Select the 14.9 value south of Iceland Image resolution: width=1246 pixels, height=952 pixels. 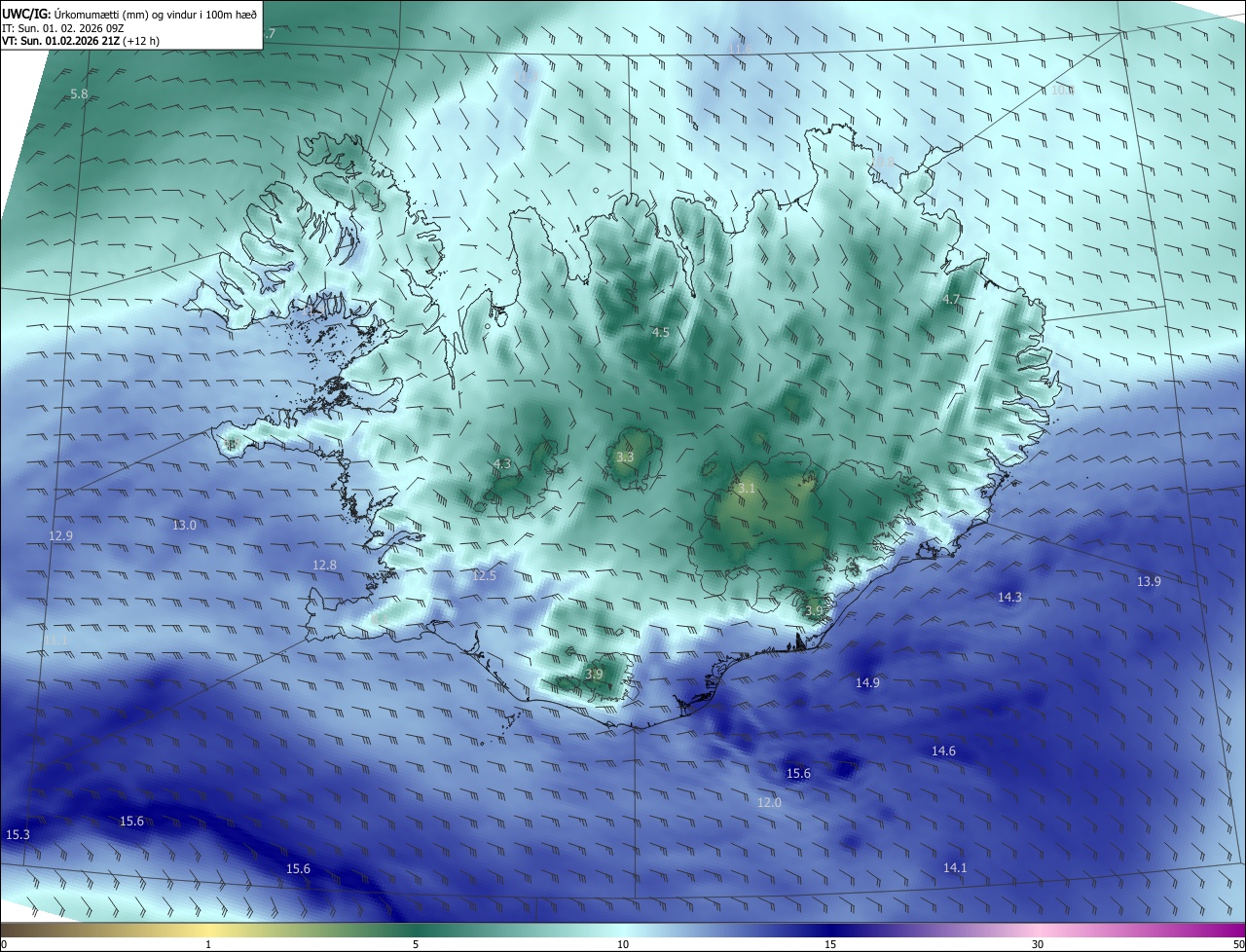click(867, 683)
